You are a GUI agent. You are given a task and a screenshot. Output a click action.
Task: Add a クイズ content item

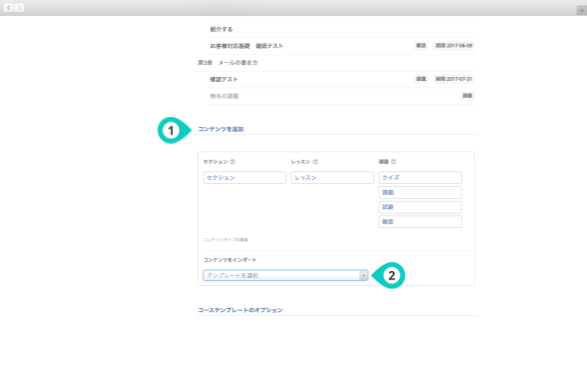[x=420, y=178]
